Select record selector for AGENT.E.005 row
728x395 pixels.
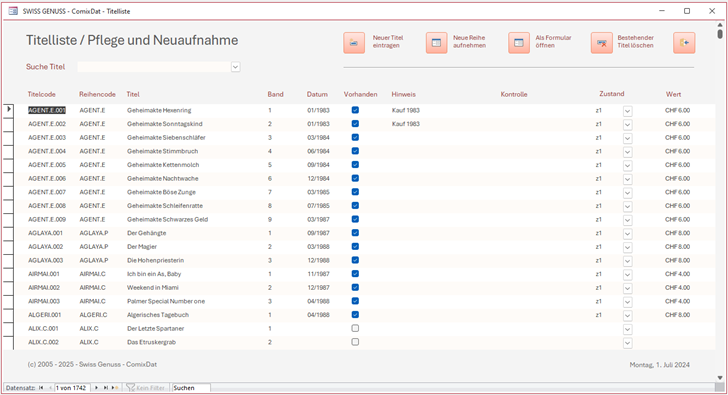tap(8, 165)
